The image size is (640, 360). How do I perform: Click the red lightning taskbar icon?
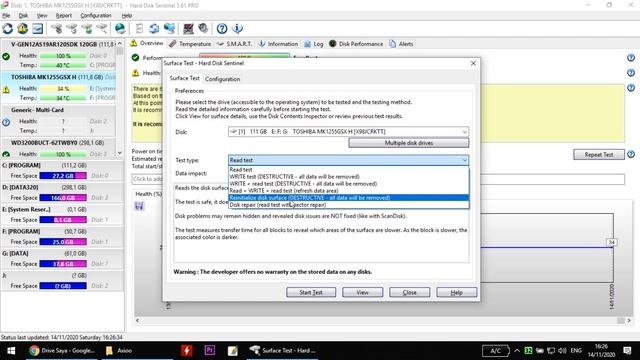click(x=187, y=350)
